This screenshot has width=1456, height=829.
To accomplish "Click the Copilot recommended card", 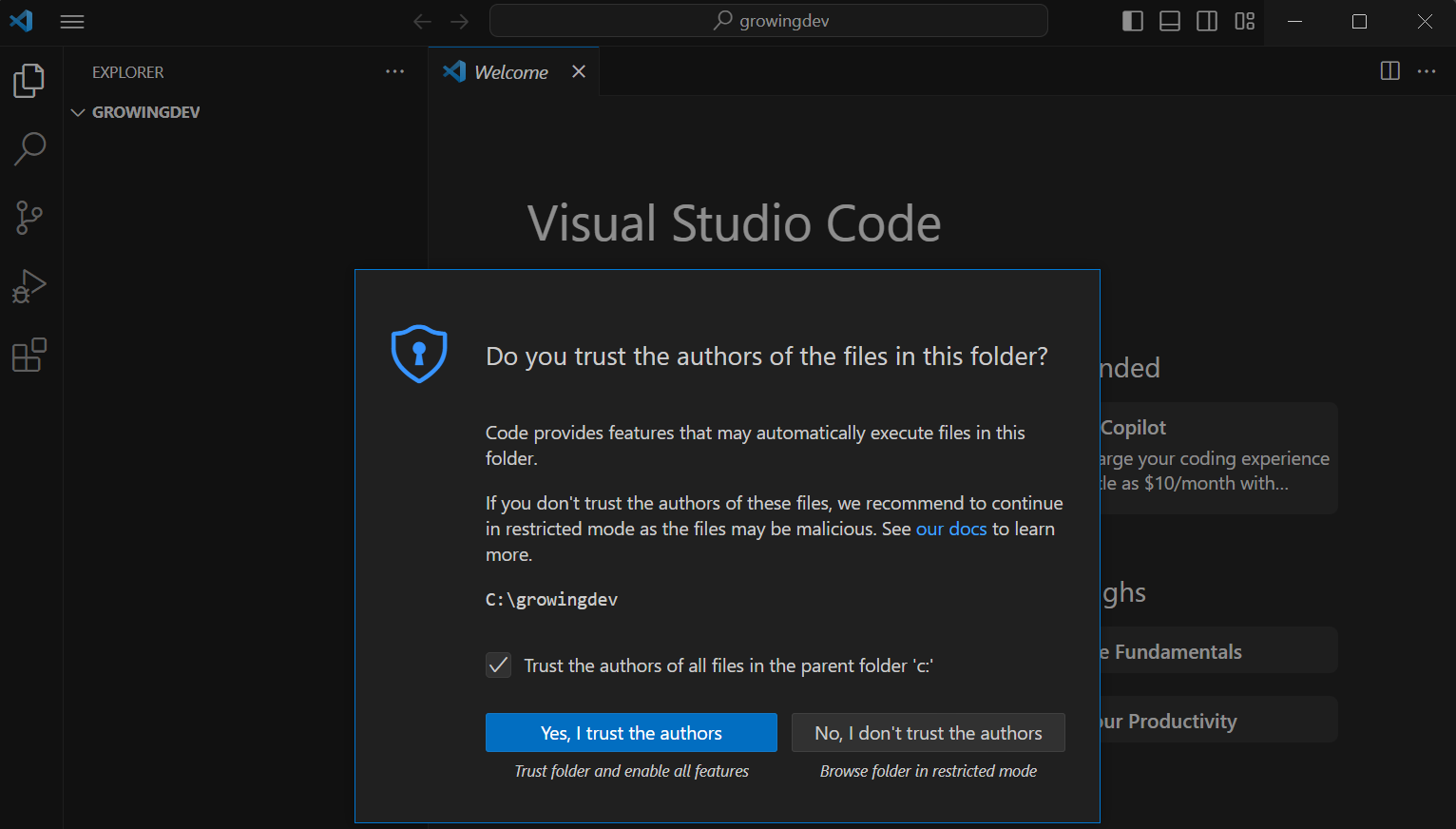I will pyautogui.click(x=1219, y=458).
